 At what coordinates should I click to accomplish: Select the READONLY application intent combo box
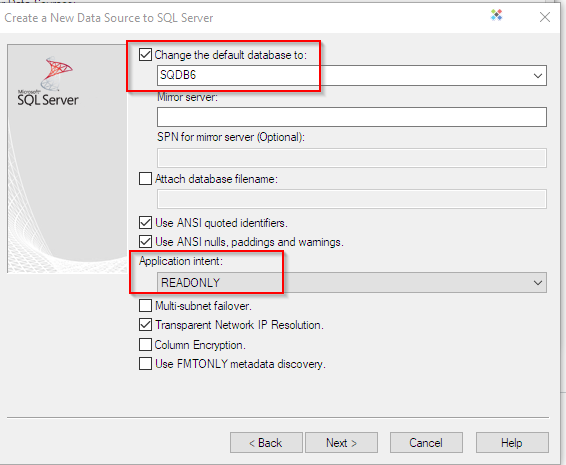click(352, 283)
